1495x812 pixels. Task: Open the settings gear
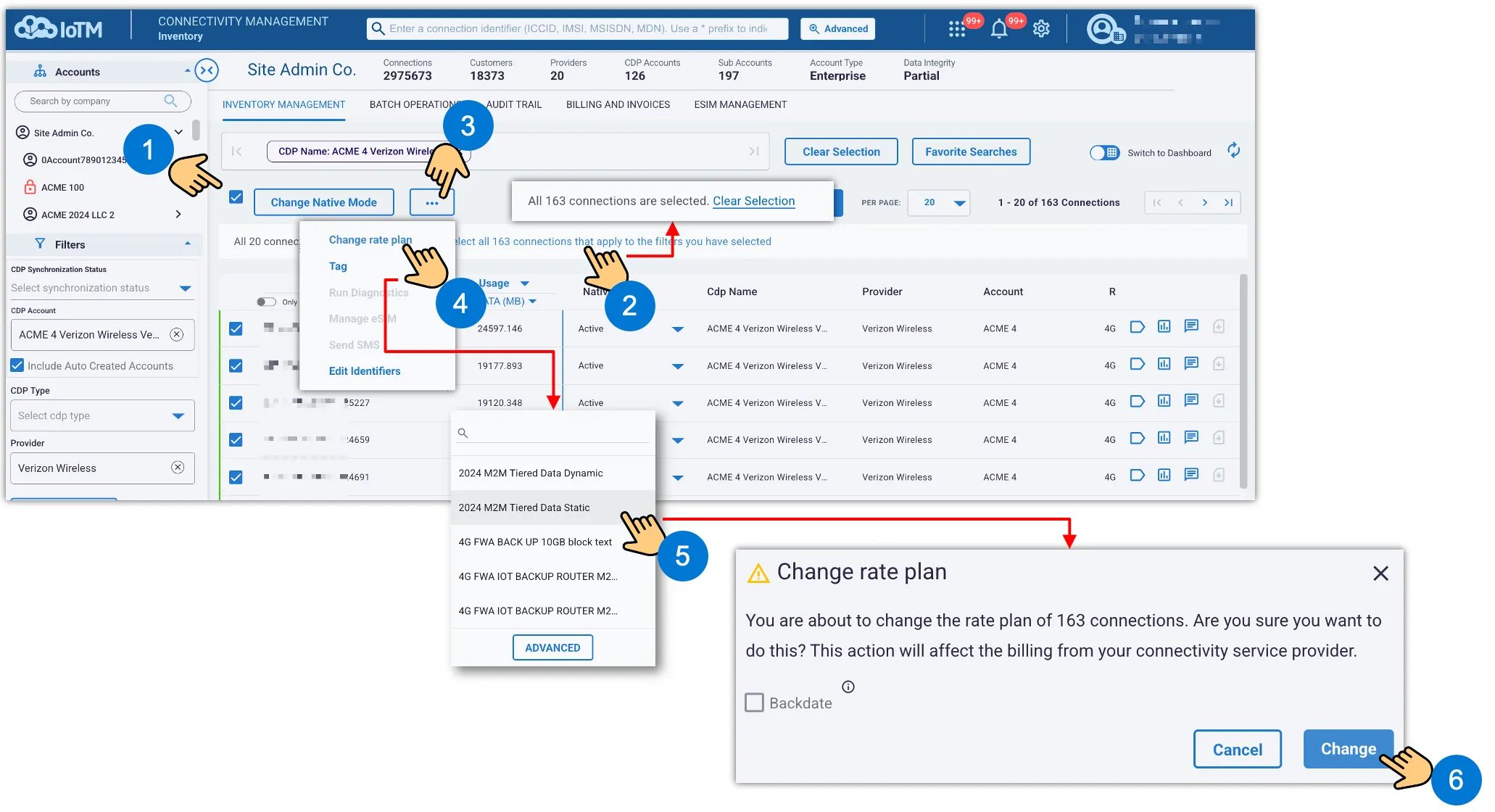[x=1041, y=29]
